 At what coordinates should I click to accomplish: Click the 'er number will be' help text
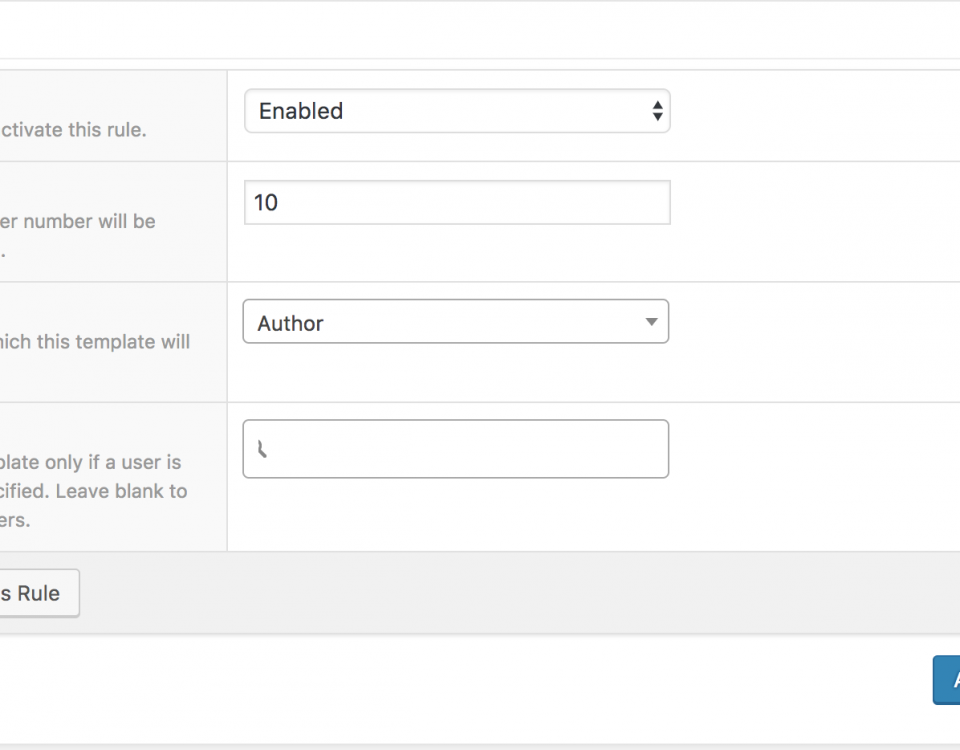(x=78, y=221)
